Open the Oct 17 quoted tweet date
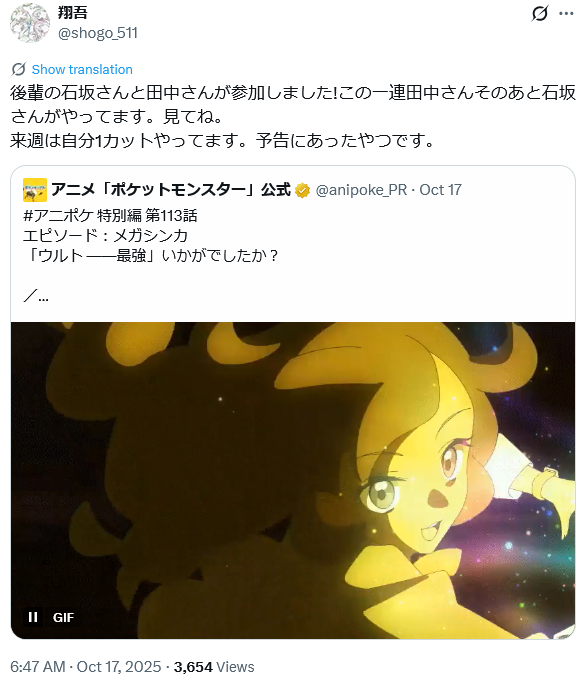Screen dimensions: 586x687 pos(440,190)
